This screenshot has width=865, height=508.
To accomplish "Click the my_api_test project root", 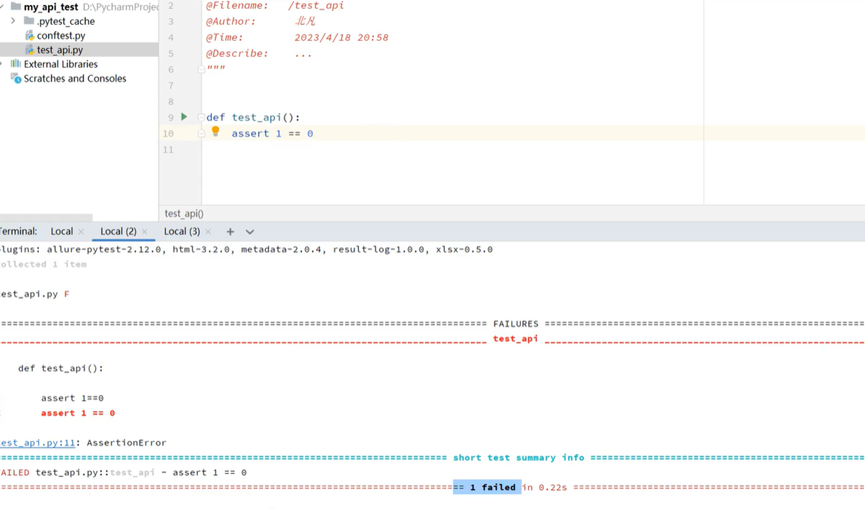I will pyautogui.click(x=51, y=7).
